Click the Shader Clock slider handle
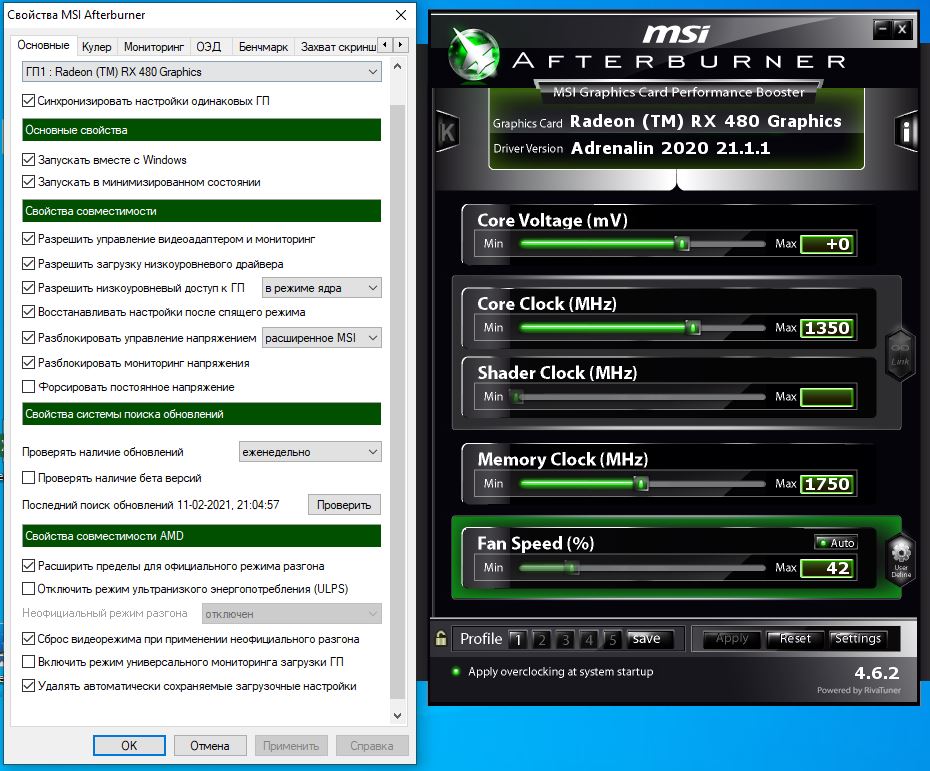Screen dimensions: 930x771 click(x=518, y=396)
